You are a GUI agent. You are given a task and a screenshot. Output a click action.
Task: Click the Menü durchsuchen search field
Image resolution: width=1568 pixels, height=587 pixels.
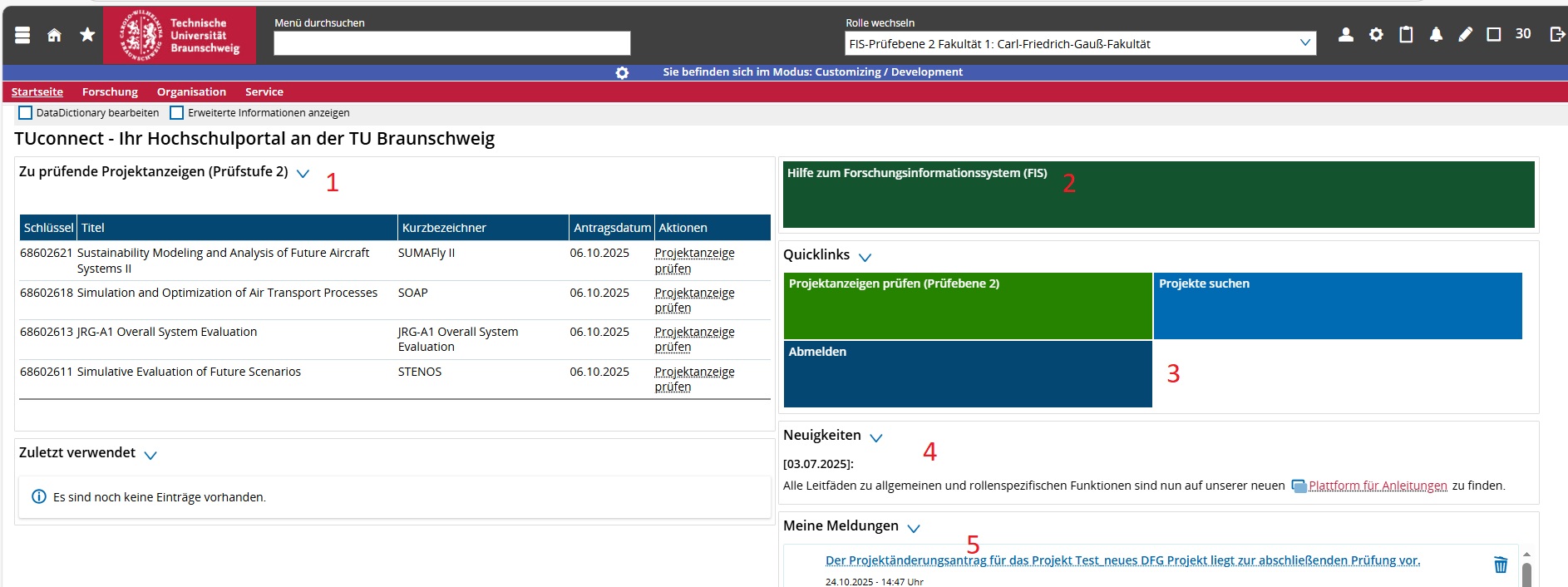click(451, 43)
